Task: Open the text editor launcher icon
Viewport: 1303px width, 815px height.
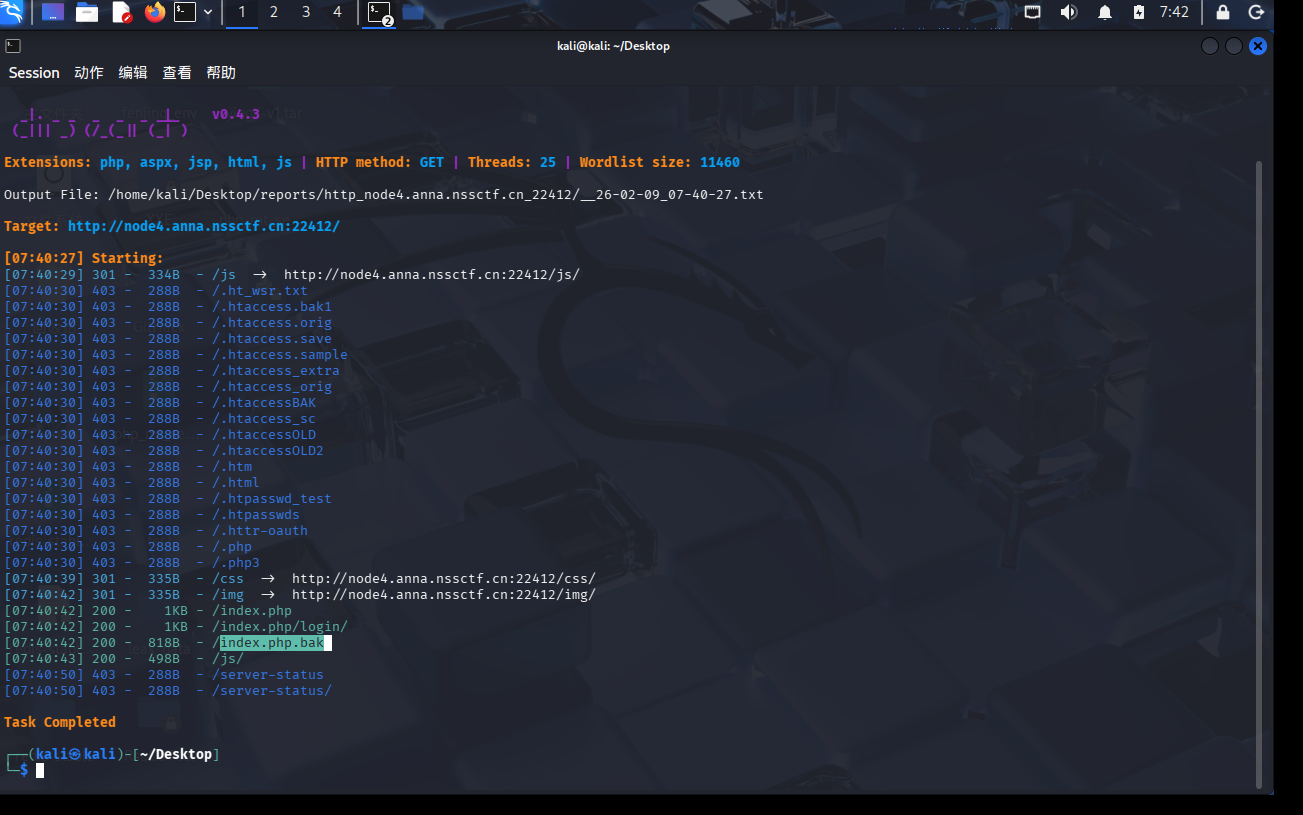Action: point(121,12)
